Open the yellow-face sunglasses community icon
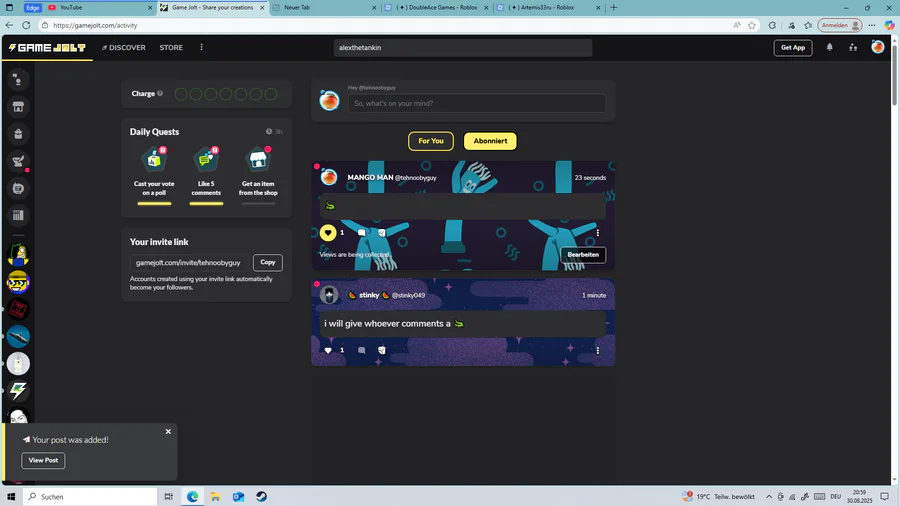Screen dimensions: 900x506 coord(18,282)
